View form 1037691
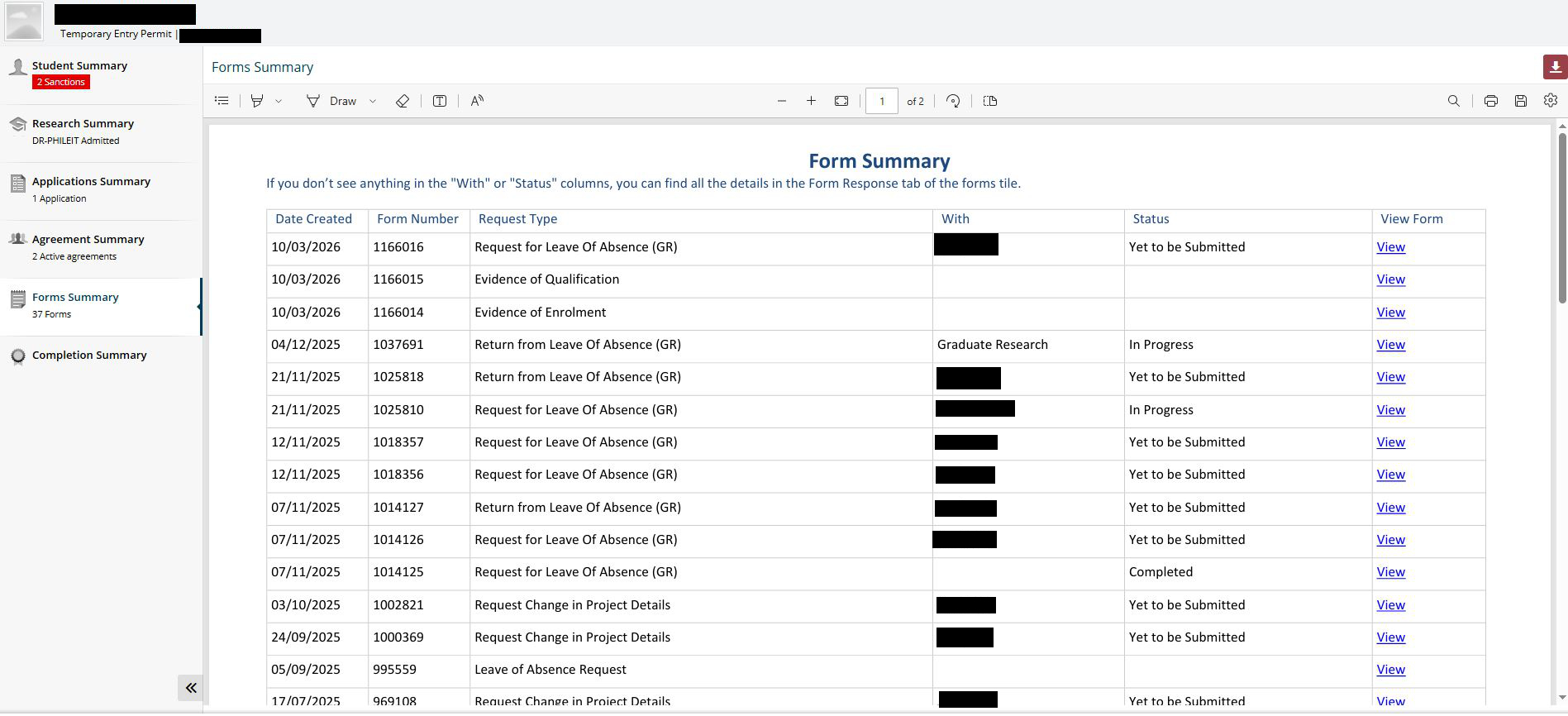 click(x=1390, y=345)
